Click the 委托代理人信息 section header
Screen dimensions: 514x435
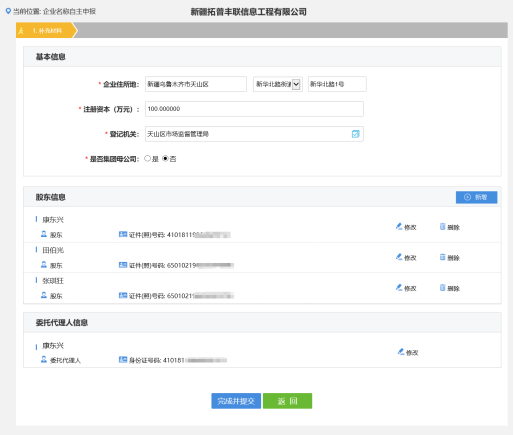(62, 322)
